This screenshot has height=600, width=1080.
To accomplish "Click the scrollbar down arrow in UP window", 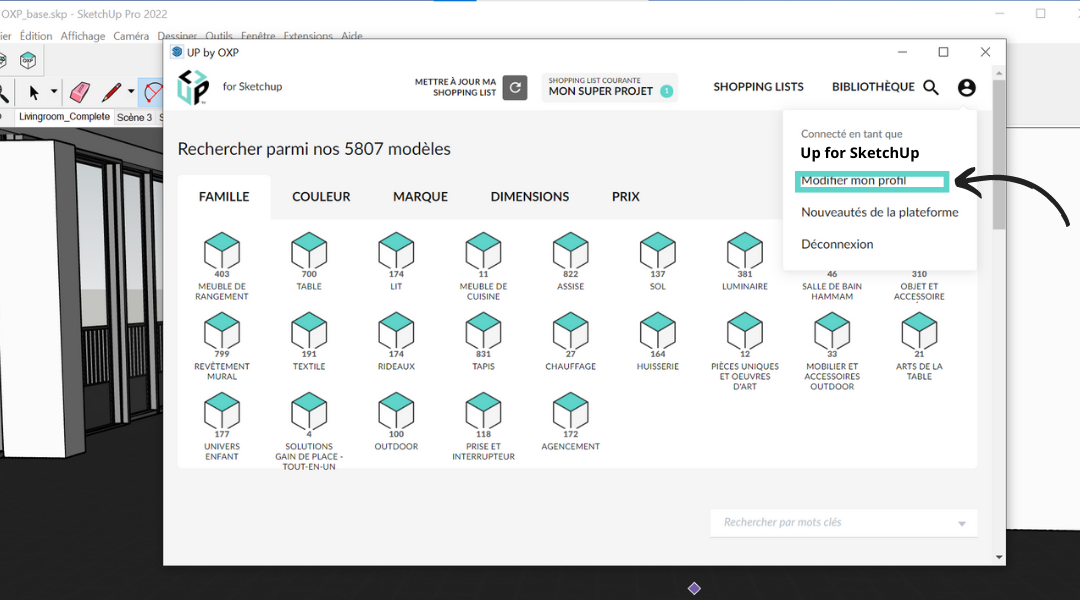I will point(999,557).
